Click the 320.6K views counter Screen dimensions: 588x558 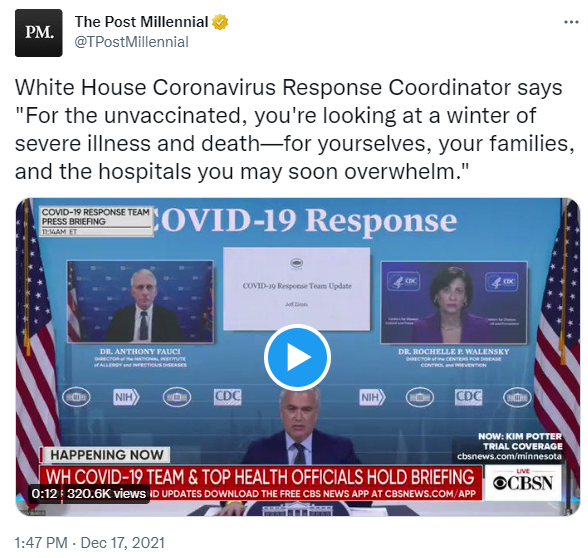106,494
